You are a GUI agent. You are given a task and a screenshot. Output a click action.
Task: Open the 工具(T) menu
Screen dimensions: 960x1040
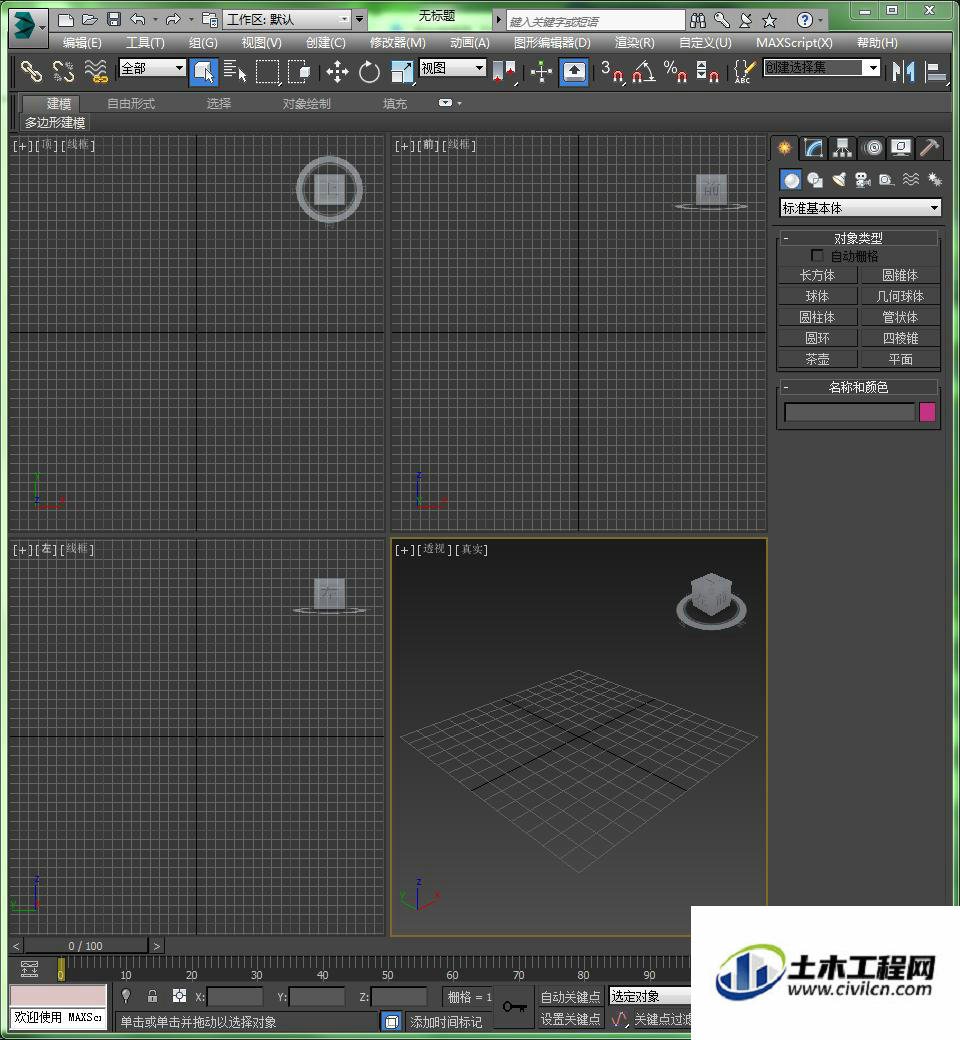[x=145, y=43]
